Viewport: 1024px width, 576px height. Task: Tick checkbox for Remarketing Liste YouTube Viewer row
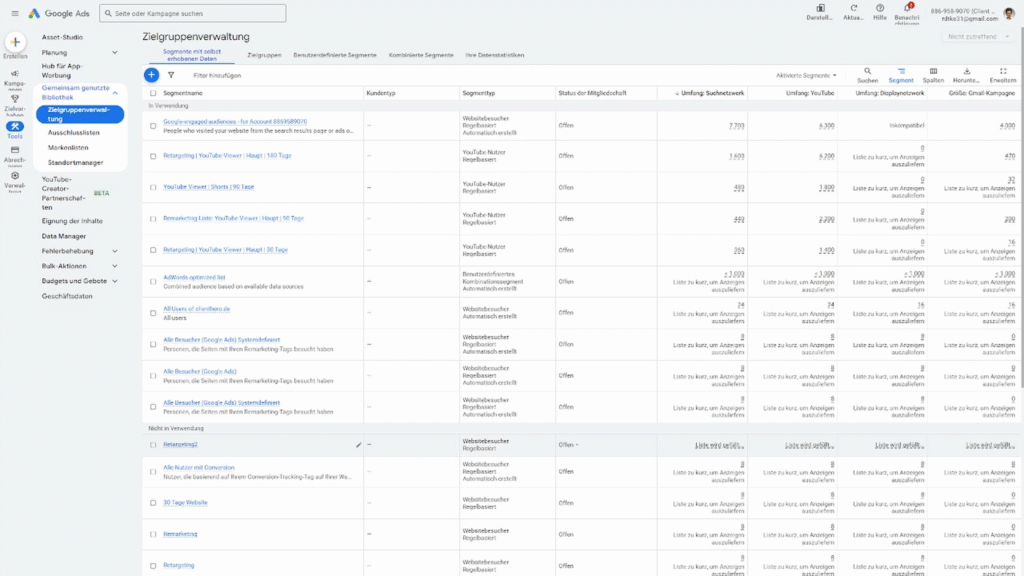153,219
